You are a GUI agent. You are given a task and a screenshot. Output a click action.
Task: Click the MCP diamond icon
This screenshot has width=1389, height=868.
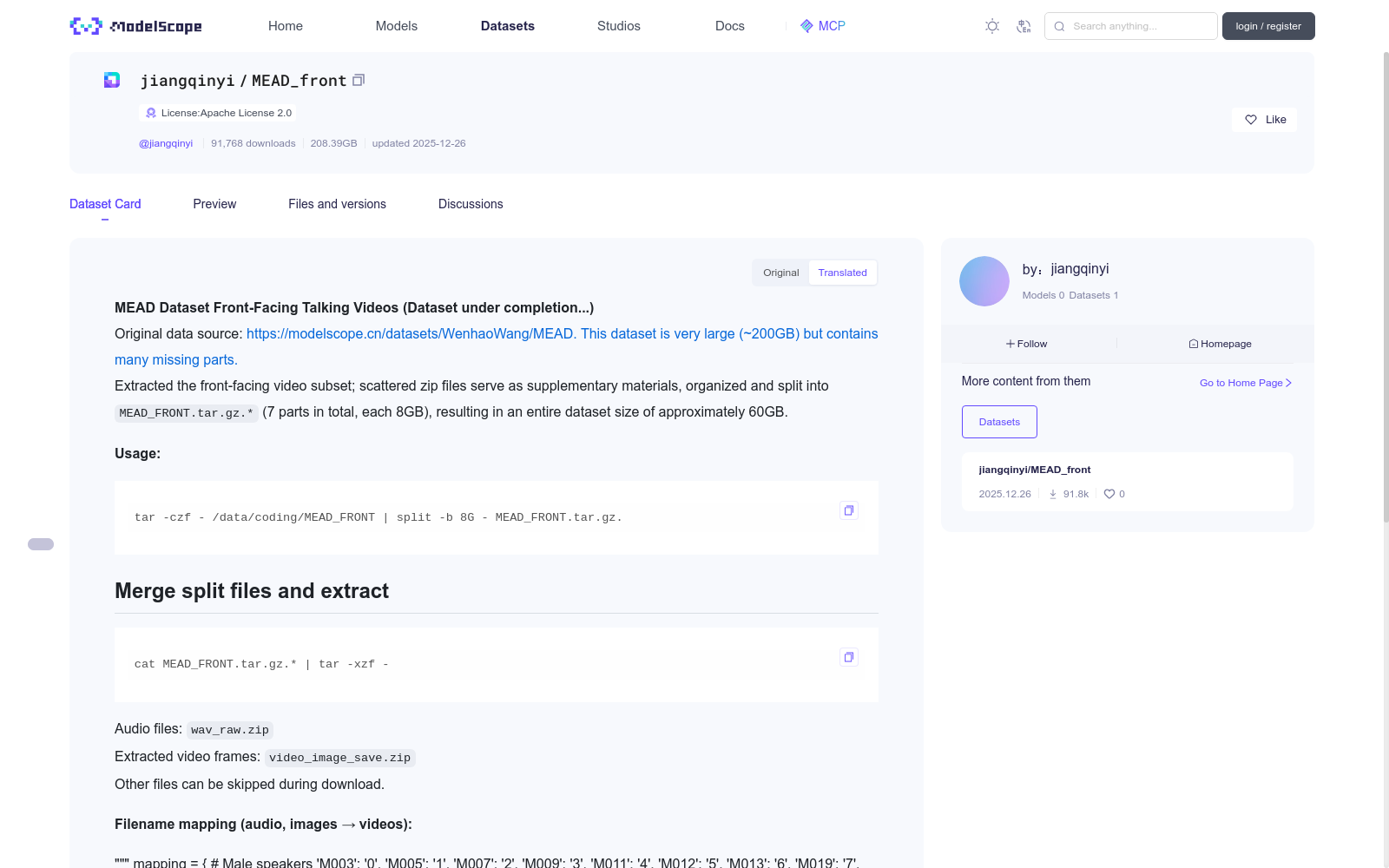[x=806, y=26]
